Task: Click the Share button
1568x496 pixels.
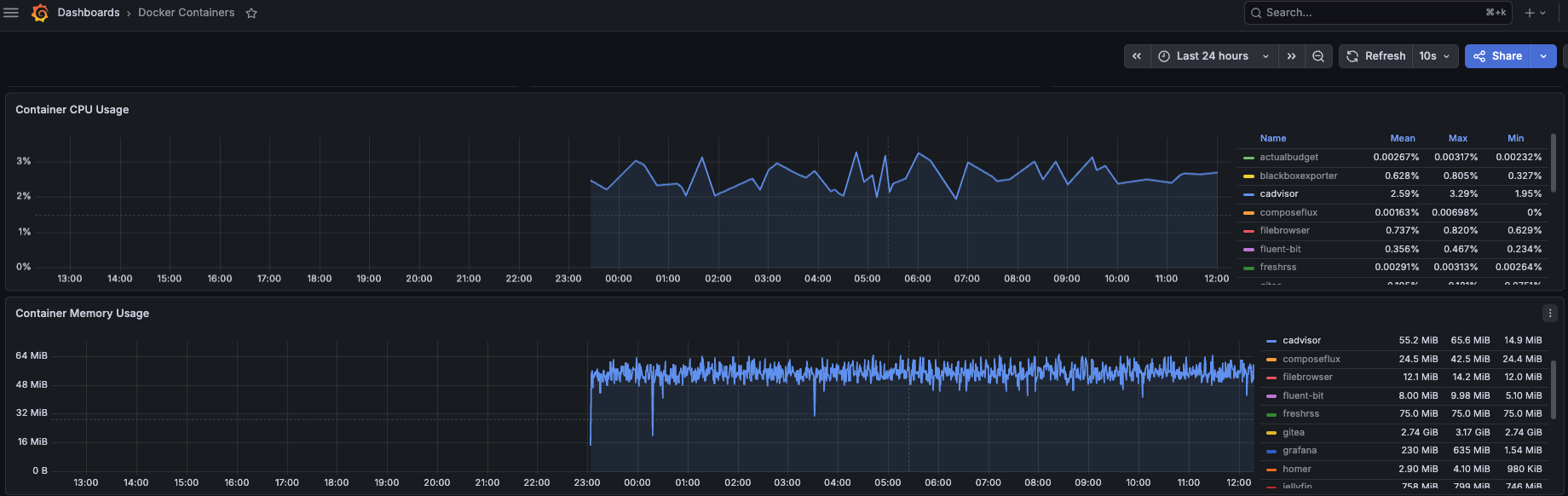Action: coord(1497,56)
